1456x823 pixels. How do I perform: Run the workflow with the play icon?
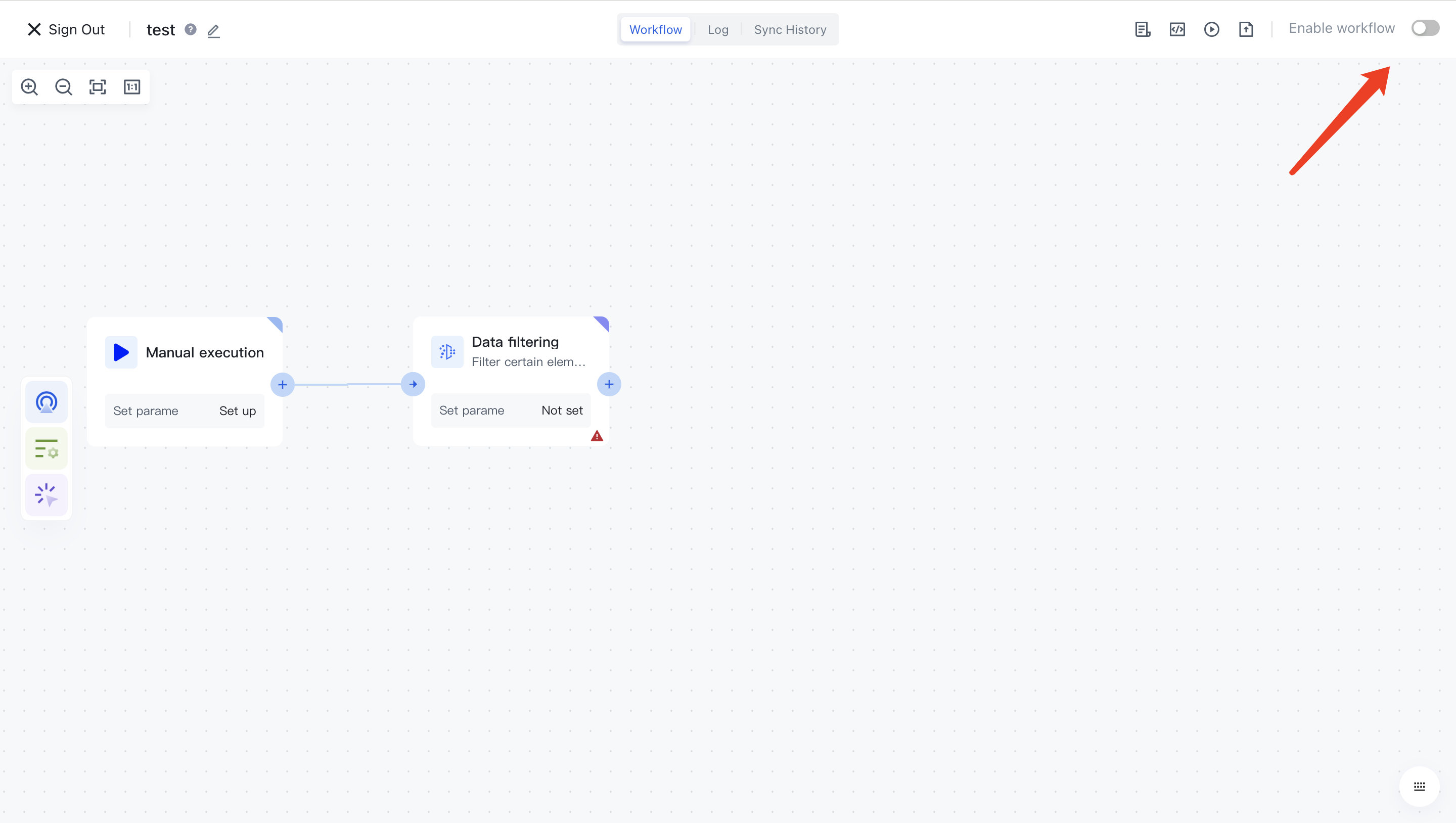tap(1212, 29)
